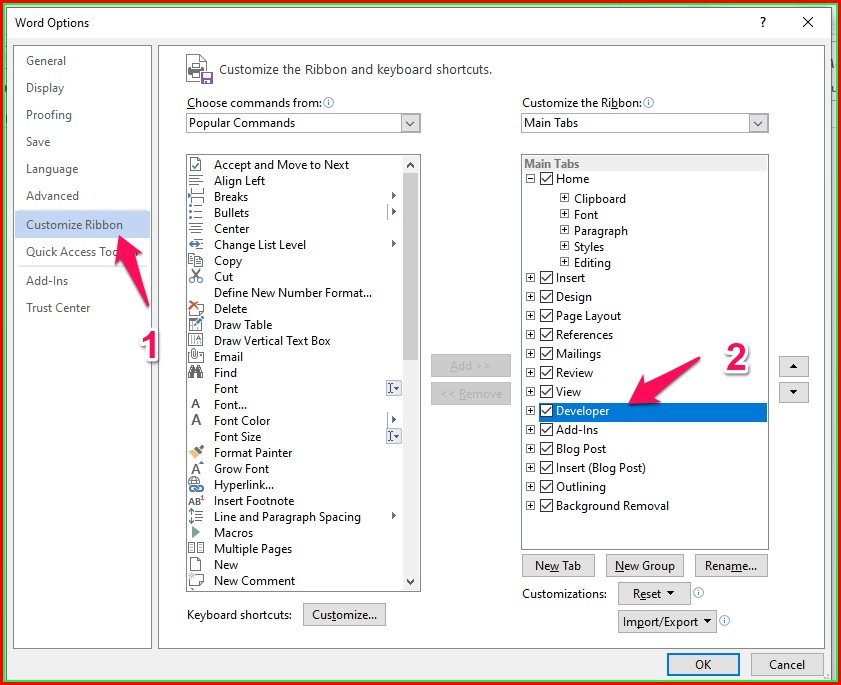This screenshot has height=685, width=841.
Task: Open the Advanced options category
Action: [x=53, y=196]
